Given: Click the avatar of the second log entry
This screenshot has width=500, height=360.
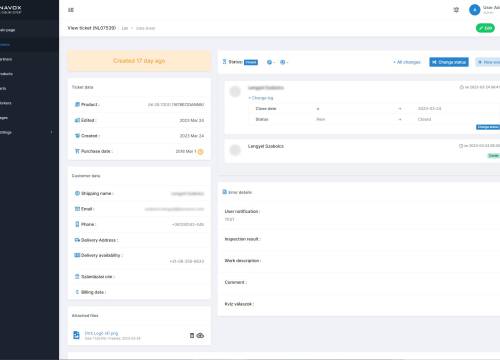Looking at the screenshot, I should point(235,150).
